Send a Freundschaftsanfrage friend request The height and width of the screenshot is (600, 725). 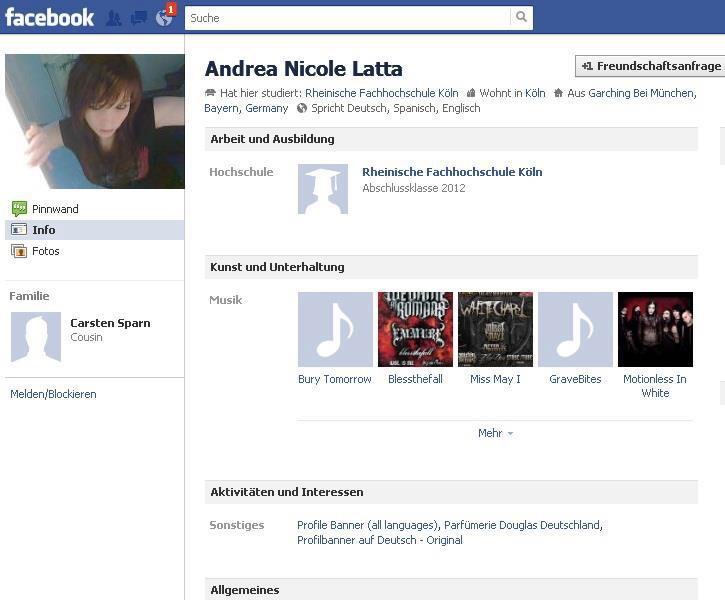(x=651, y=66)
